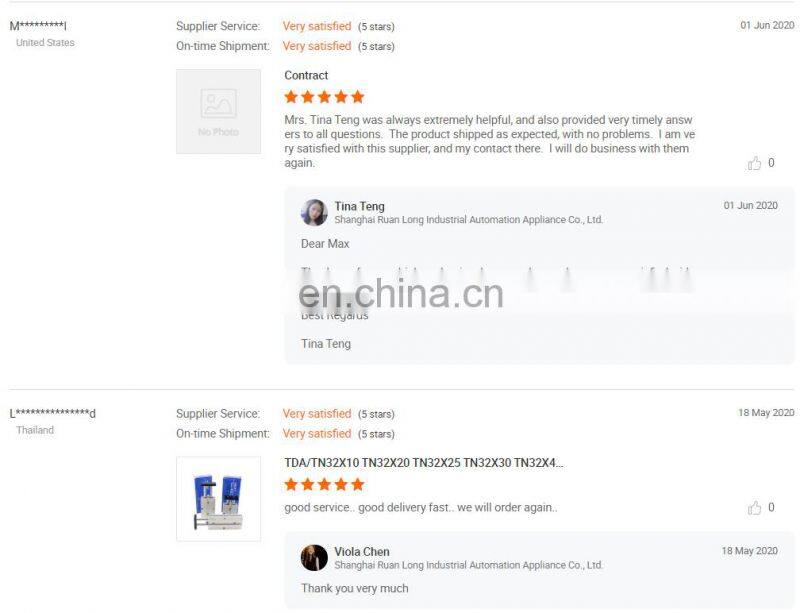Like the Thailand buyer's review
The image size is (800, 613).
point(754,508)
